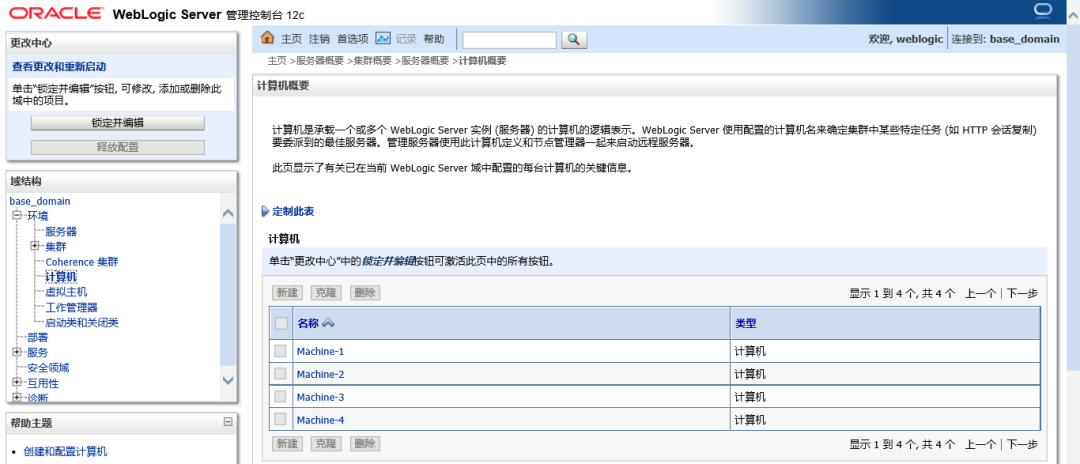Click upper 上一个 pagination link

980,293
